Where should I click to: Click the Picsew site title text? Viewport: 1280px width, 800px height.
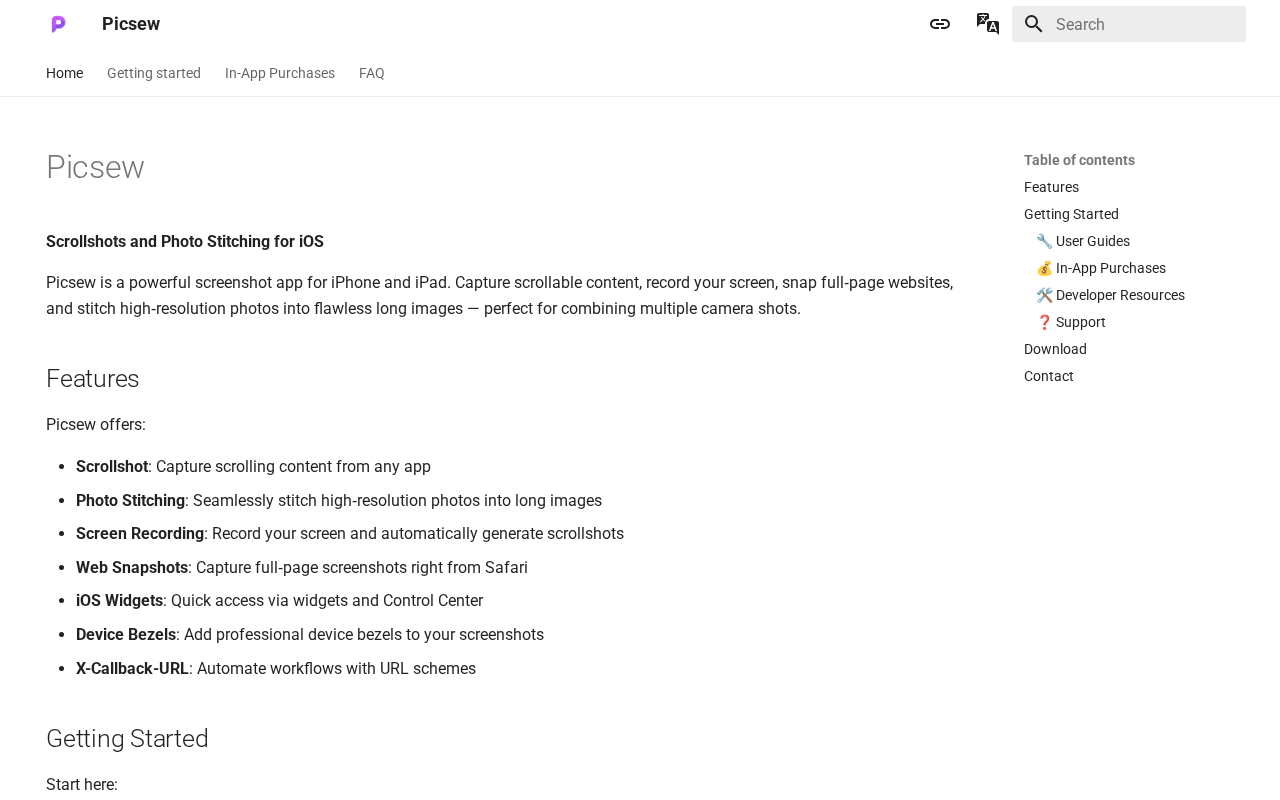(x=131, y=24)
